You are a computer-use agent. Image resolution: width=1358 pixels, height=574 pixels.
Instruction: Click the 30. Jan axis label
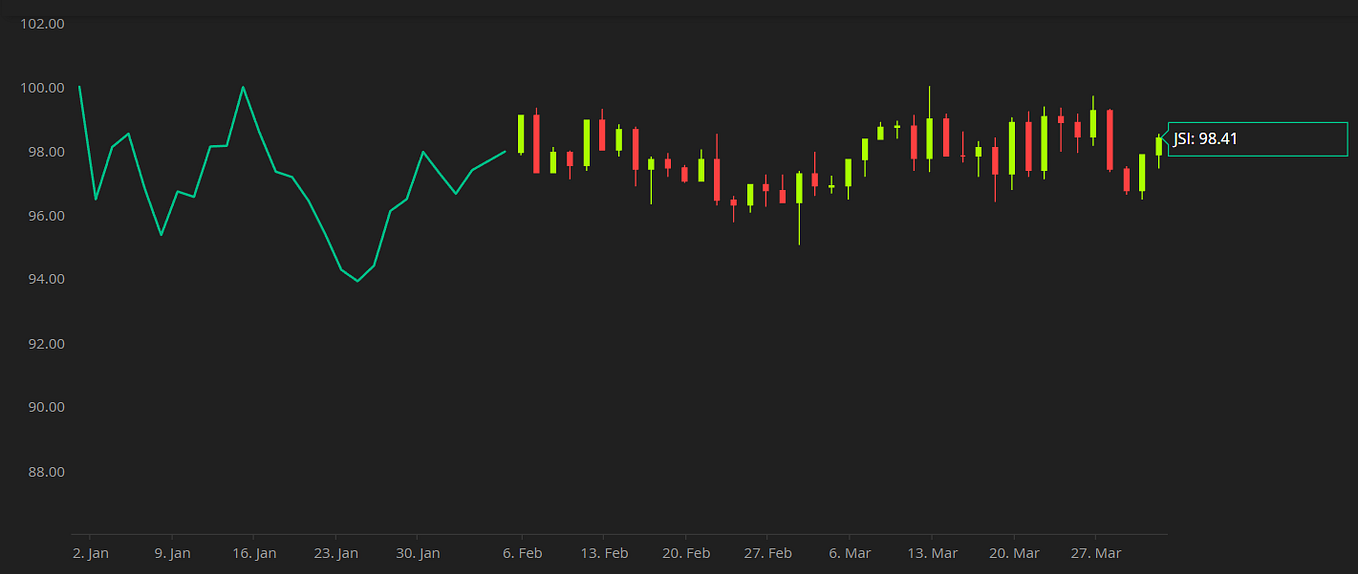pyautogui.click(x=418, y=553)
